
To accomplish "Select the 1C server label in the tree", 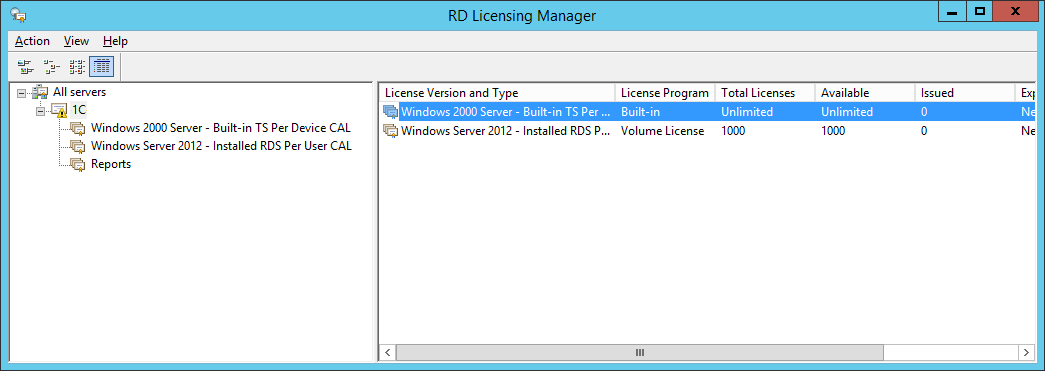I will 79,111.
